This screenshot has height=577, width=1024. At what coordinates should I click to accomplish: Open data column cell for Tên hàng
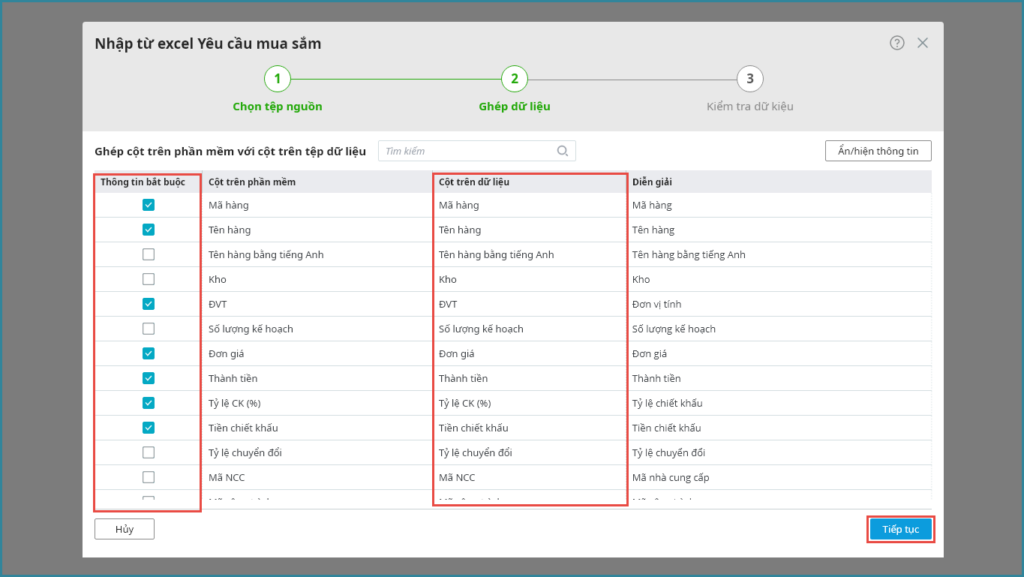click(x=530, y=230)
